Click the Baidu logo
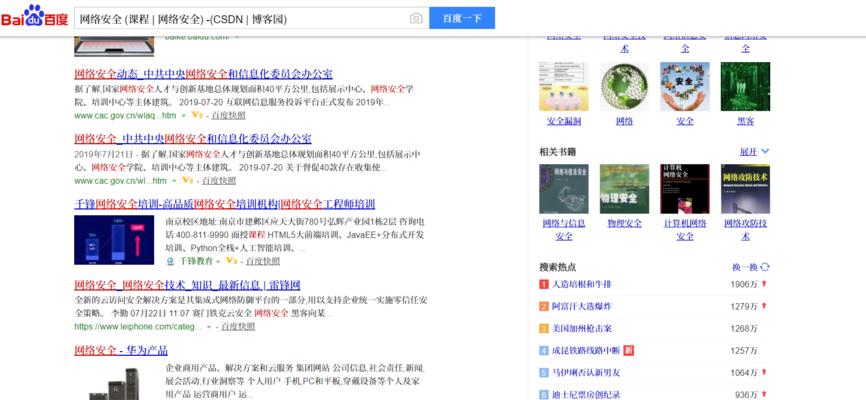This screenshot has width=866, height=400. [x=34, y=16]
